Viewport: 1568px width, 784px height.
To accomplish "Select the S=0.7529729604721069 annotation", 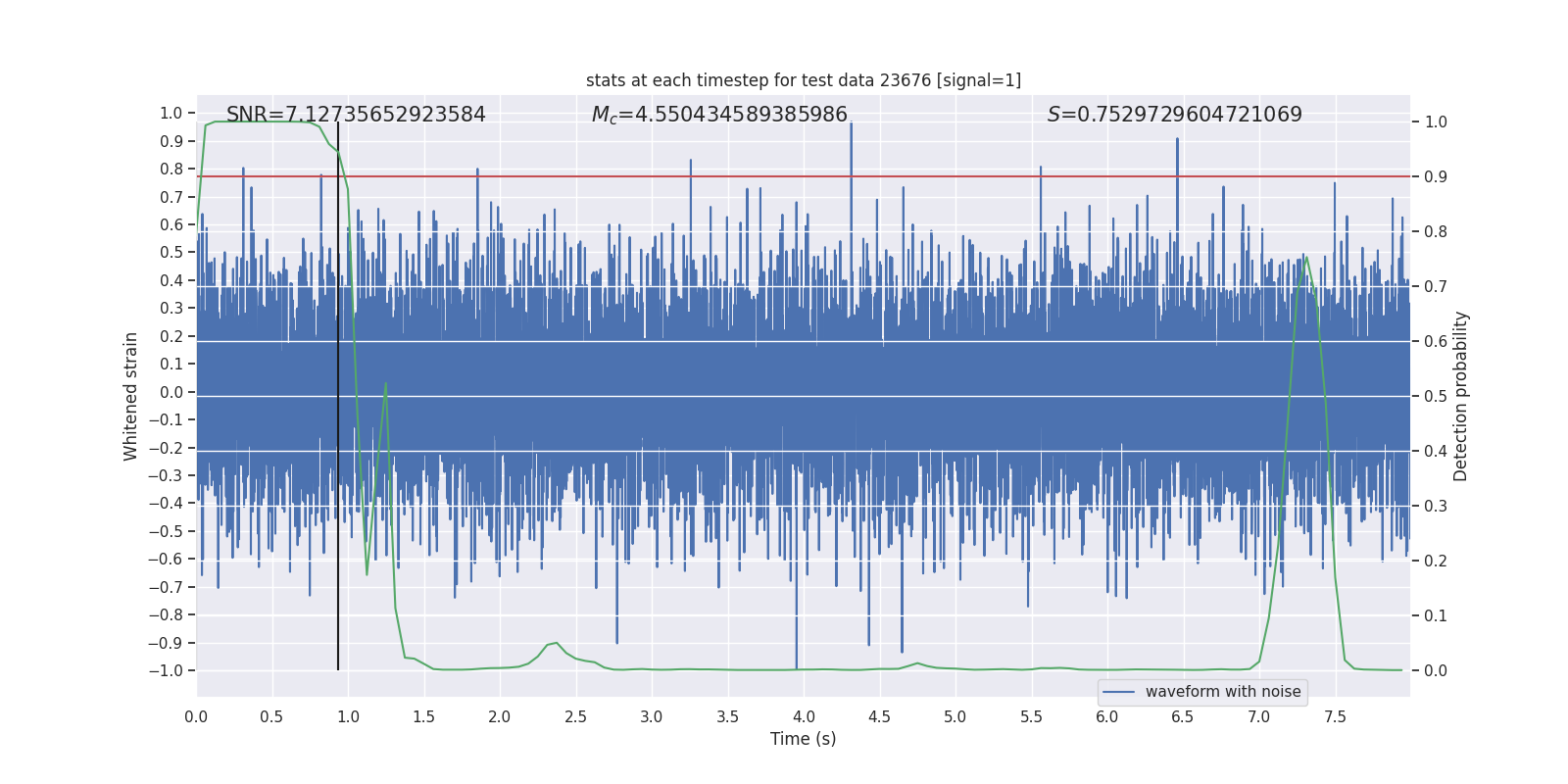I will click(1175, 115).
